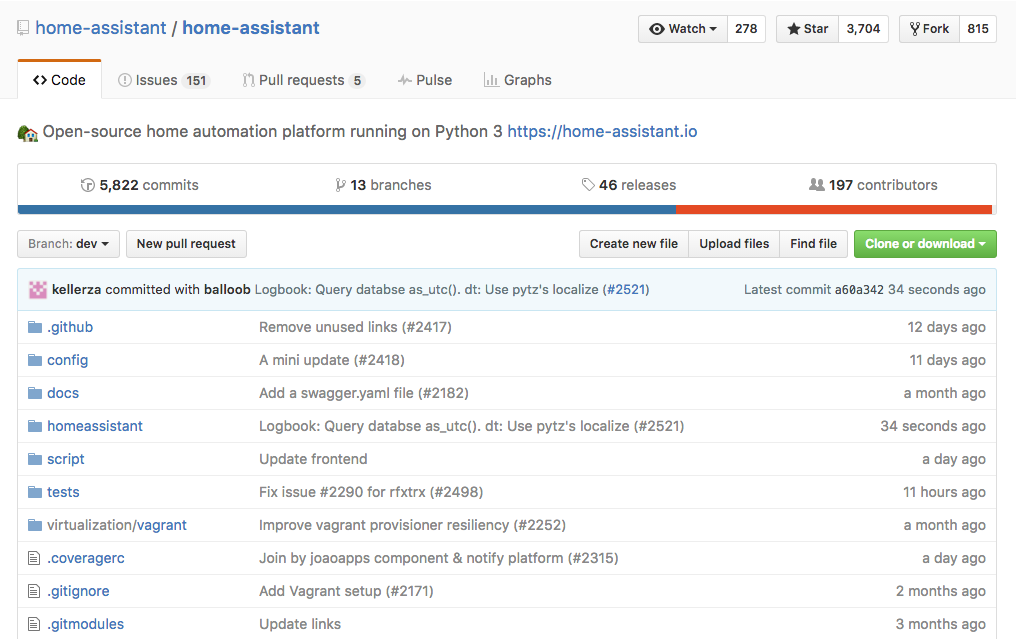
Task: Click the commits history clock icon
Action: pyautogui.click(x=88, y=185)
